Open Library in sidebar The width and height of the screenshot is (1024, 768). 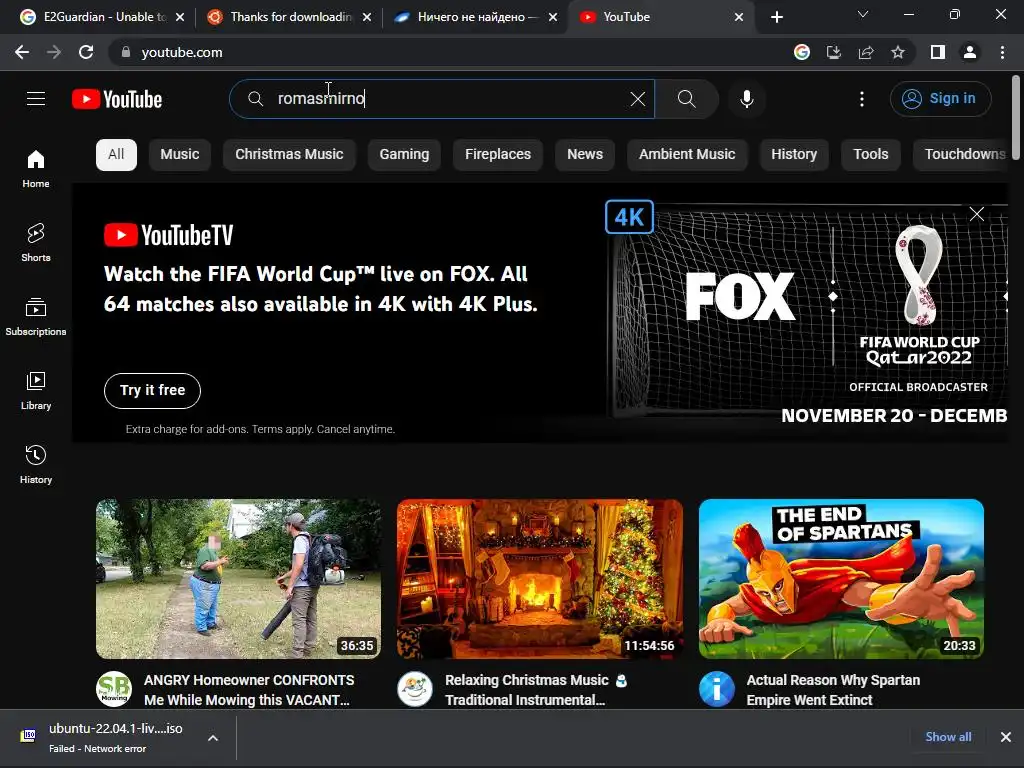coord(36,391)
